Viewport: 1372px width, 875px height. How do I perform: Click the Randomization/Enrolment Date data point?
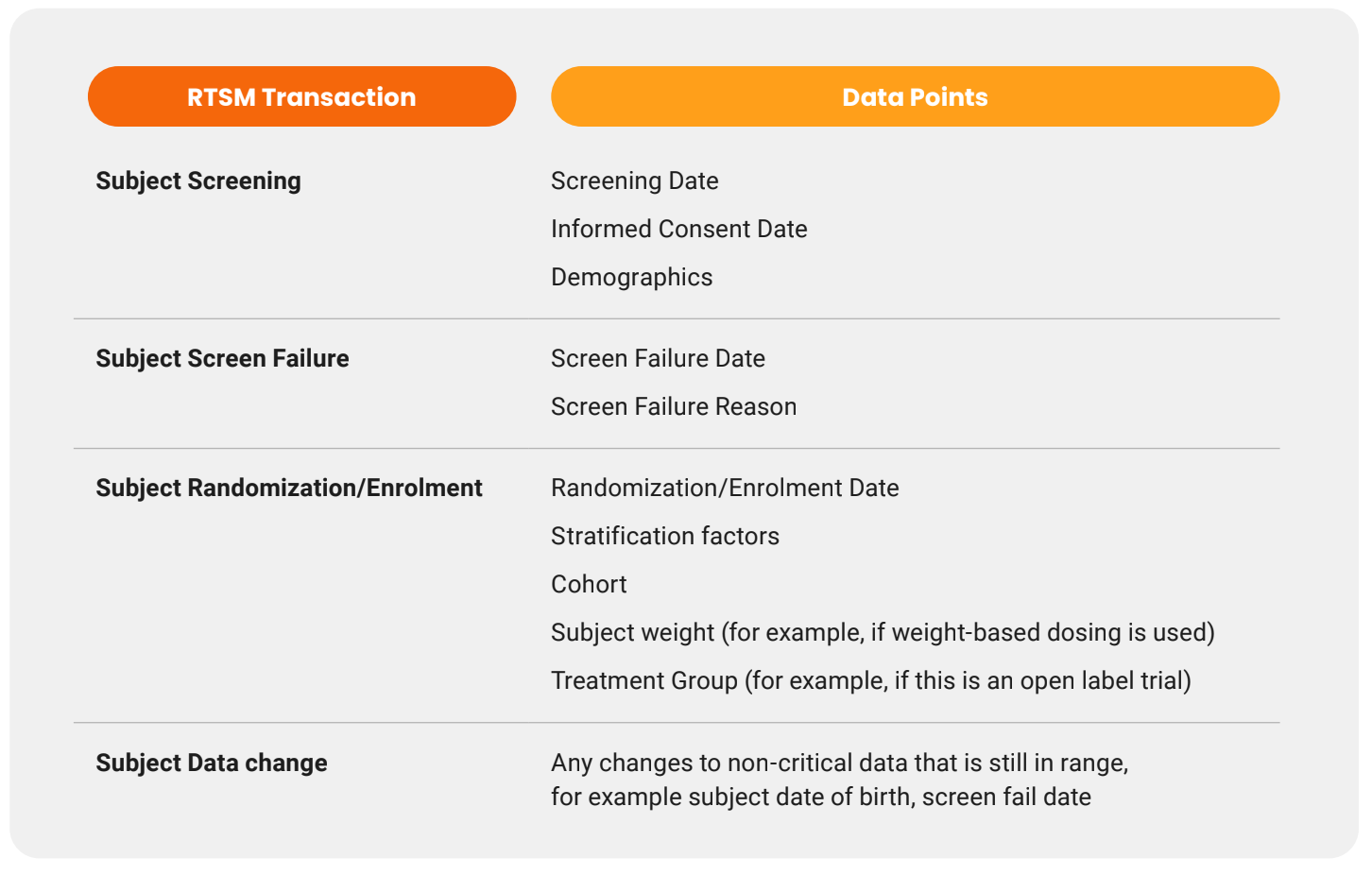(725, 488)
